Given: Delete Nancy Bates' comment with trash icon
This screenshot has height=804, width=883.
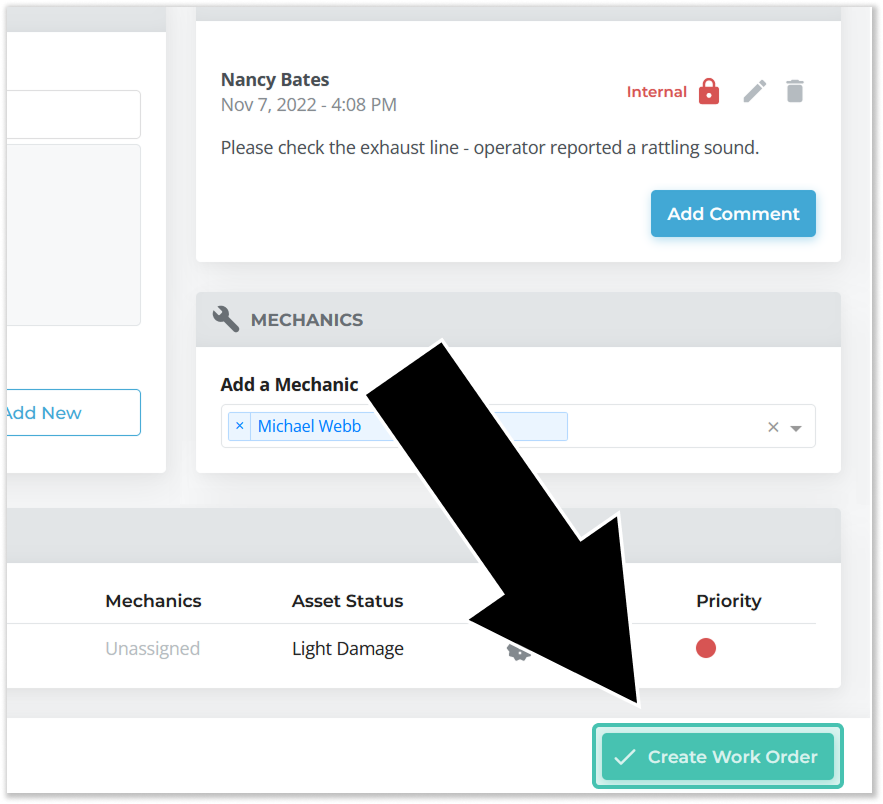Looking at the screenshot, I should click(794, 91).
